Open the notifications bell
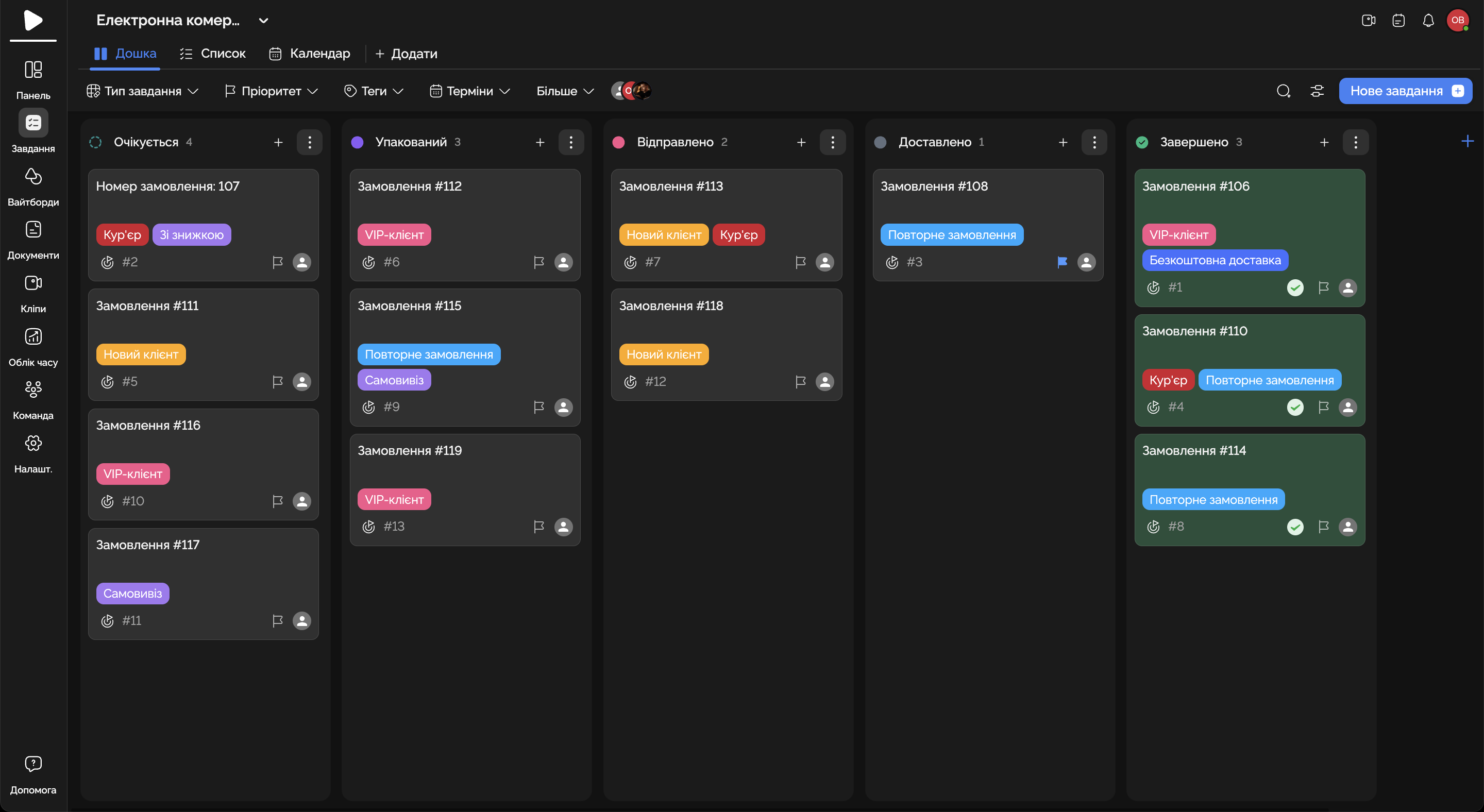This screenshot has width=1484, height=812. pos(1428,21)
